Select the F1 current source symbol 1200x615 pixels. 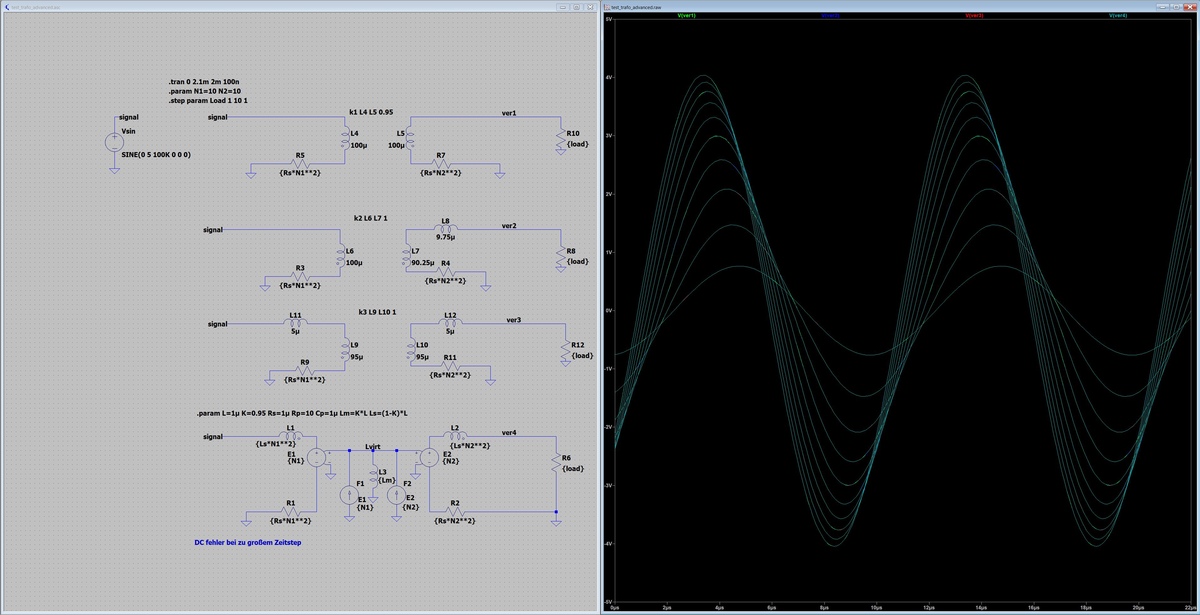point(348,494)
